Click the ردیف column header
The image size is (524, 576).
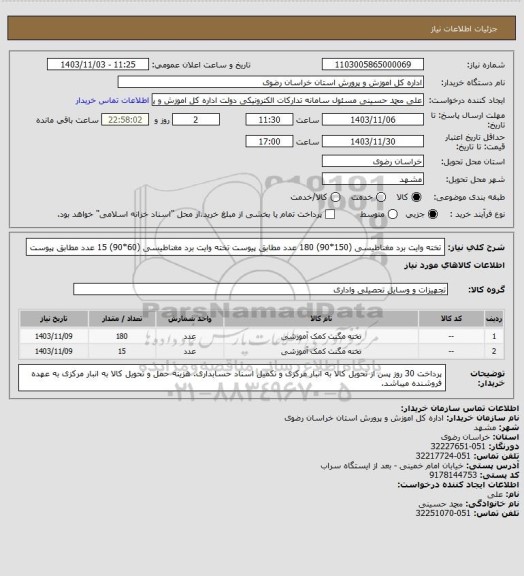(494, 319)
